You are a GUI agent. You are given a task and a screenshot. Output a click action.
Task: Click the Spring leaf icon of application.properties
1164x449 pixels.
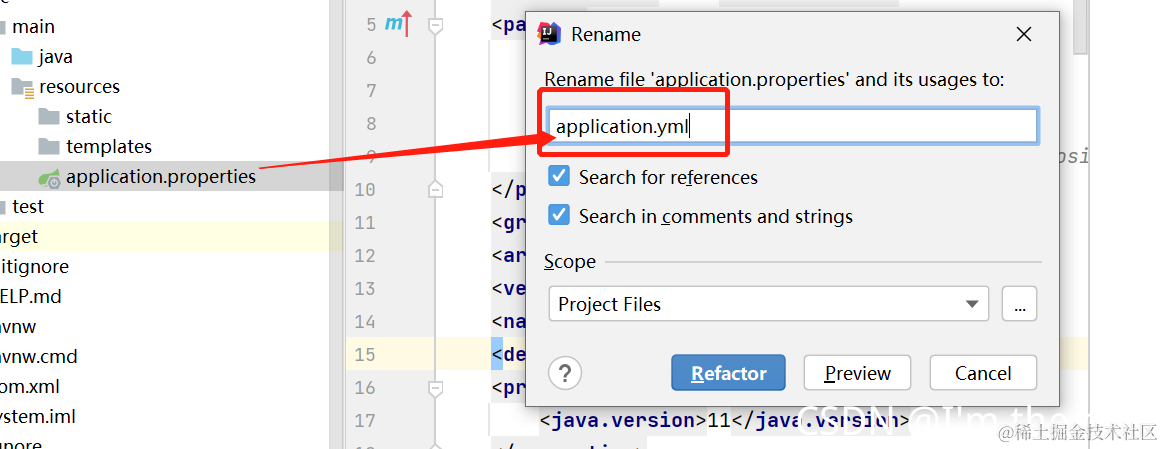(x=50, y=177)
